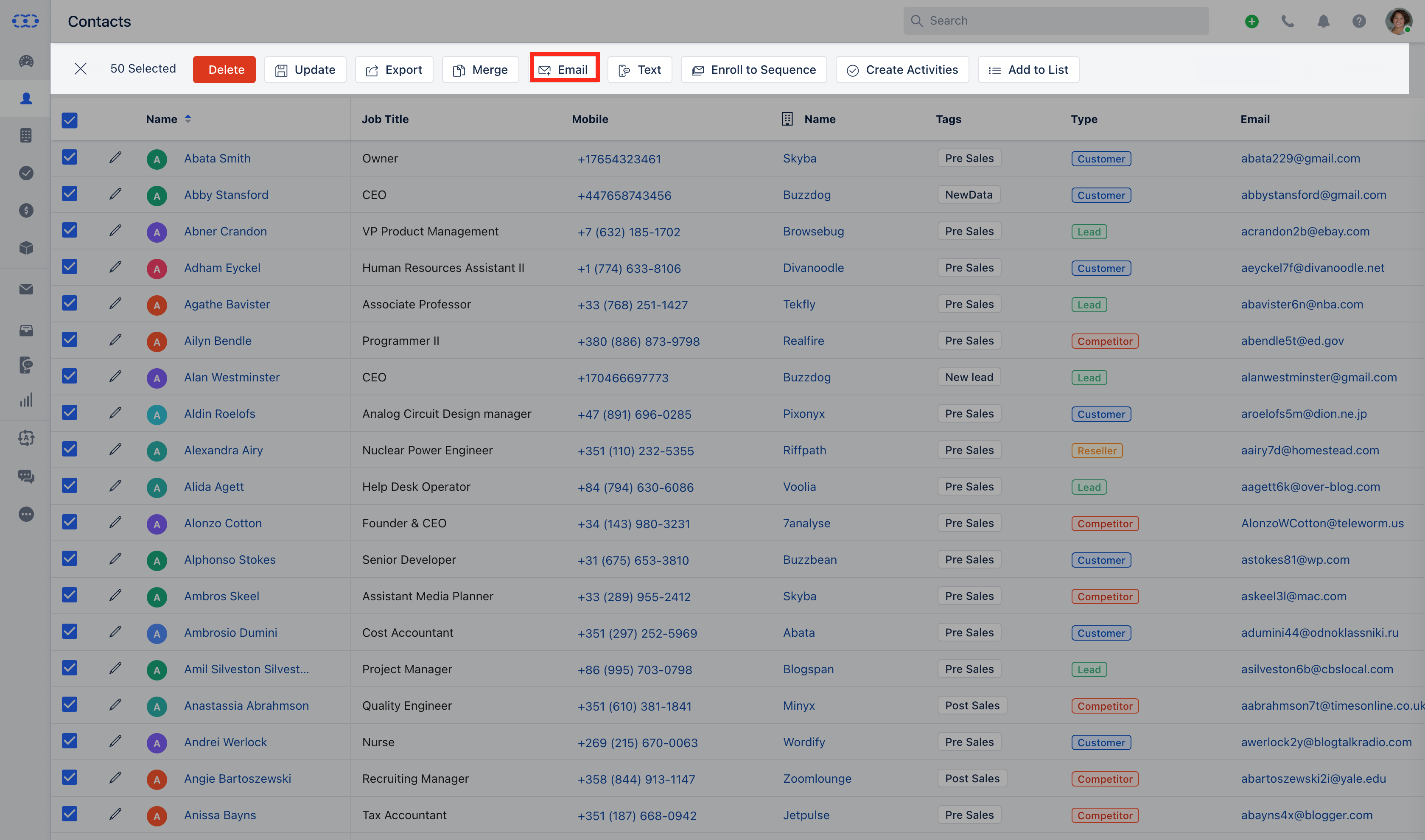
Task: Click the Update bulk action button
Action: (x=305, y=70)
